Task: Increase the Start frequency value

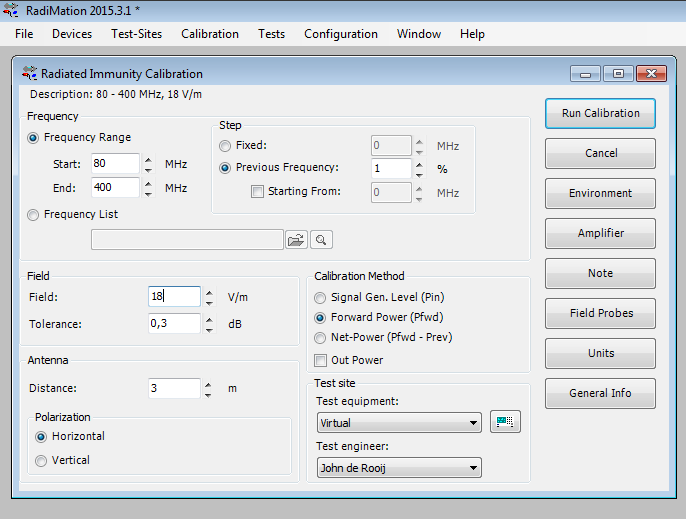Action: [148, 159]
